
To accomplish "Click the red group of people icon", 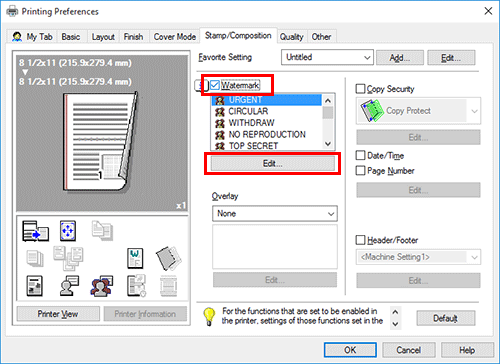I will [102, 286].
